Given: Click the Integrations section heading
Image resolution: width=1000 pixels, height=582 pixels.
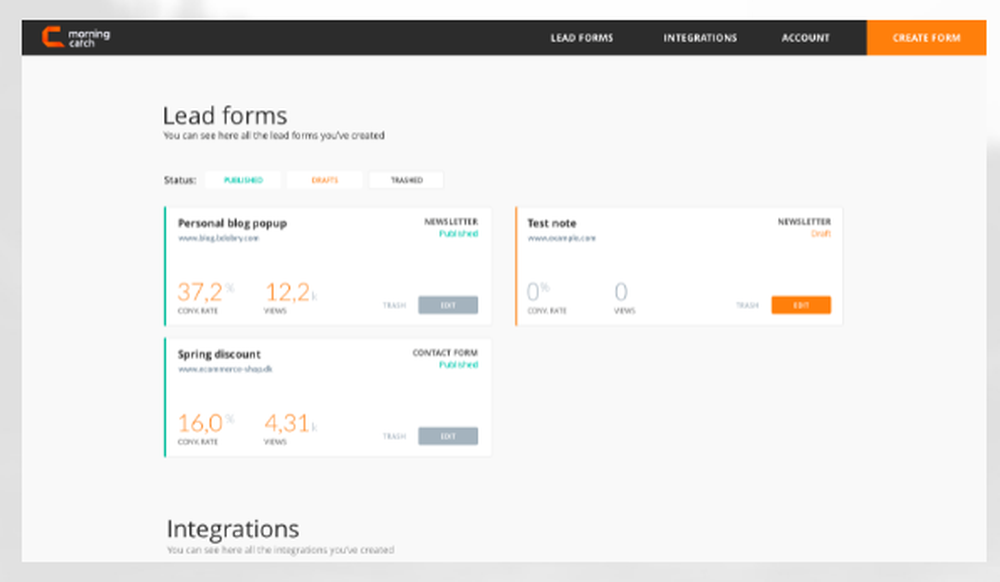Looking at the screenshot, I should (x=233, y=529).
